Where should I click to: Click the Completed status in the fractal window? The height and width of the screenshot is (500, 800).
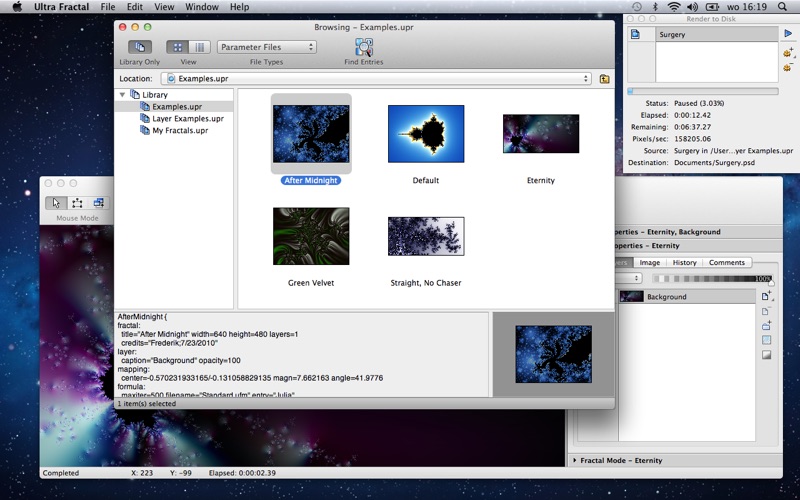pos(61,473)
